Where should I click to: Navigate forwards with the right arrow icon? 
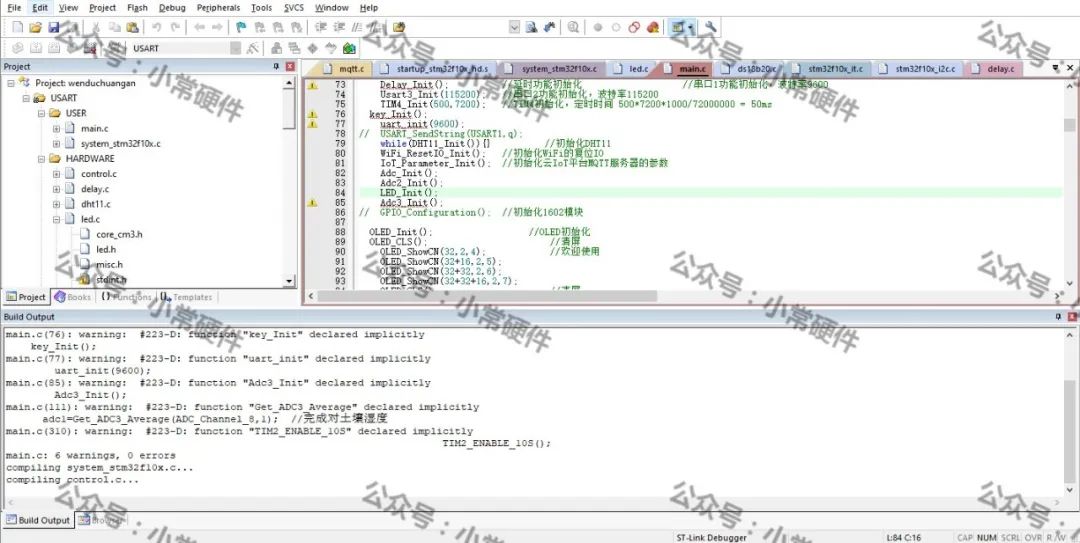[x=217, y=28]
